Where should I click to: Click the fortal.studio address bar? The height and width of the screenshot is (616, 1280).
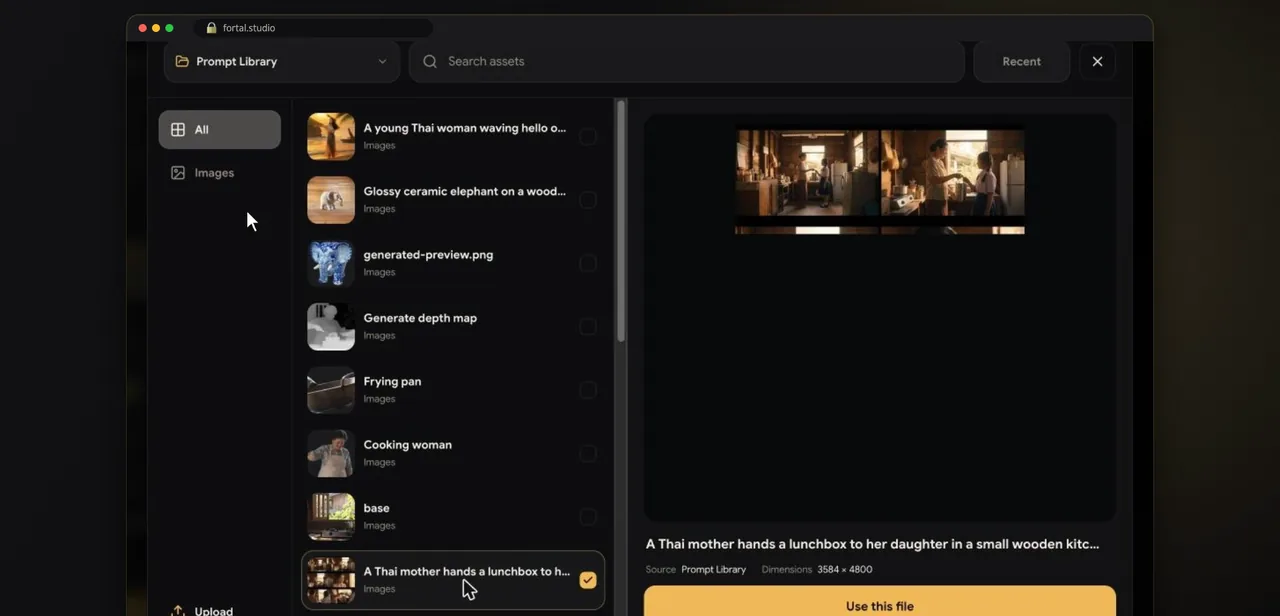[x=314, y=28]
